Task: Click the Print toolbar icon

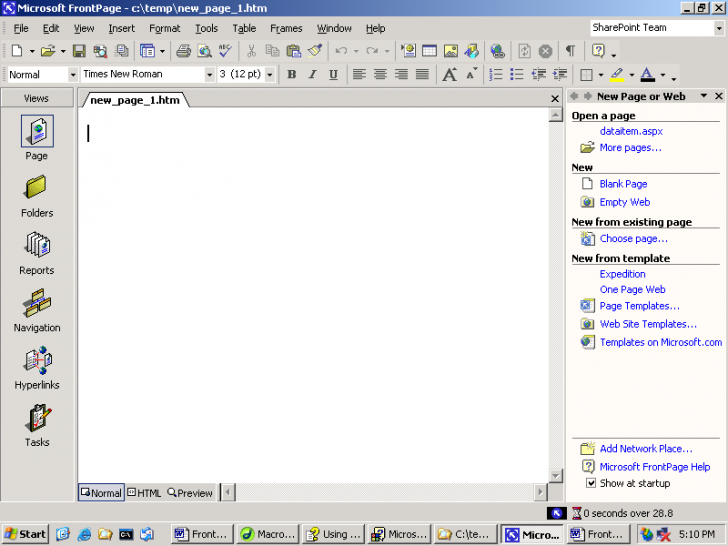Action: coord(183,51)
